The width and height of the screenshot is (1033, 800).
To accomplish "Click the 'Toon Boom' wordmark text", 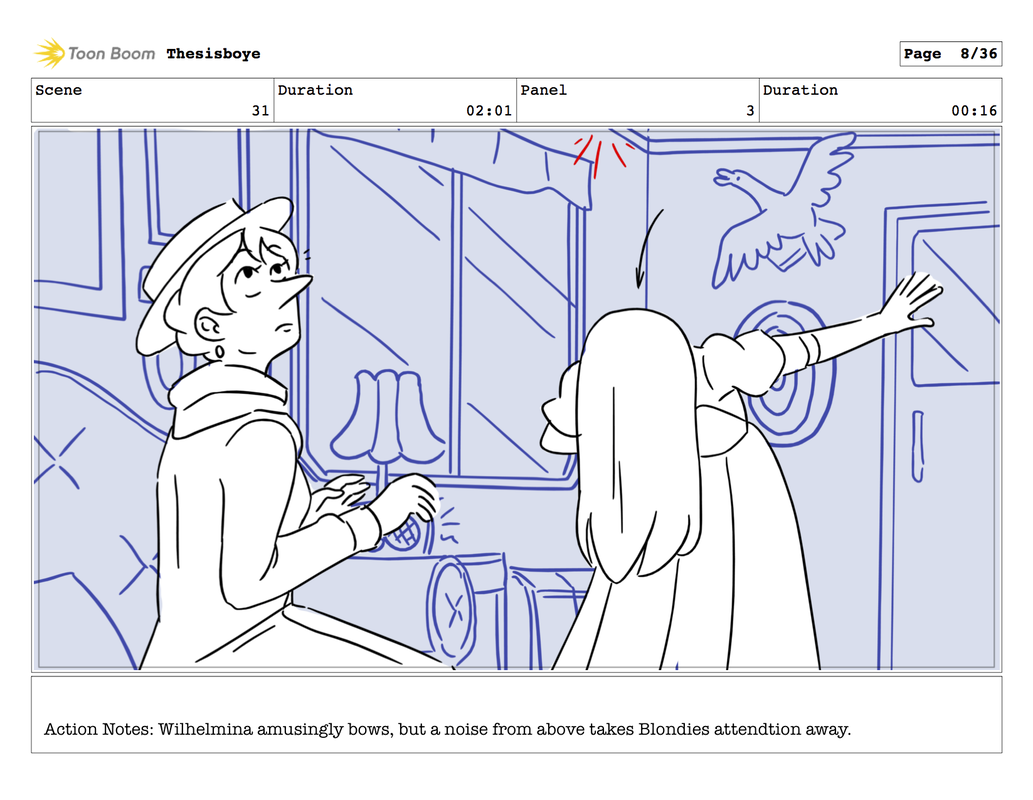I will tap(111, 53).
